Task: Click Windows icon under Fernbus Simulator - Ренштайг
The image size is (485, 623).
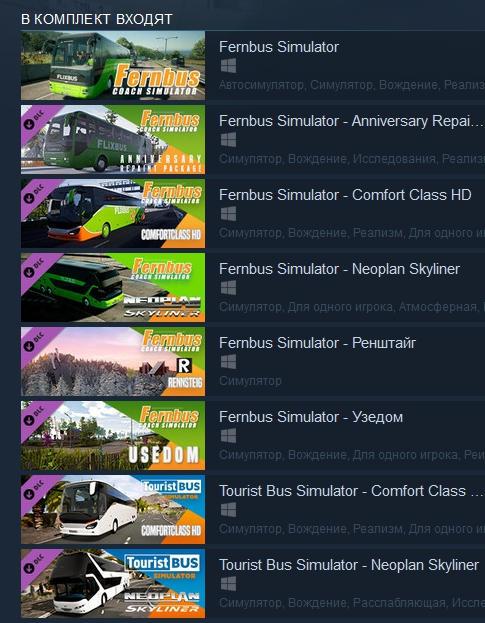Action: [228, 362]
